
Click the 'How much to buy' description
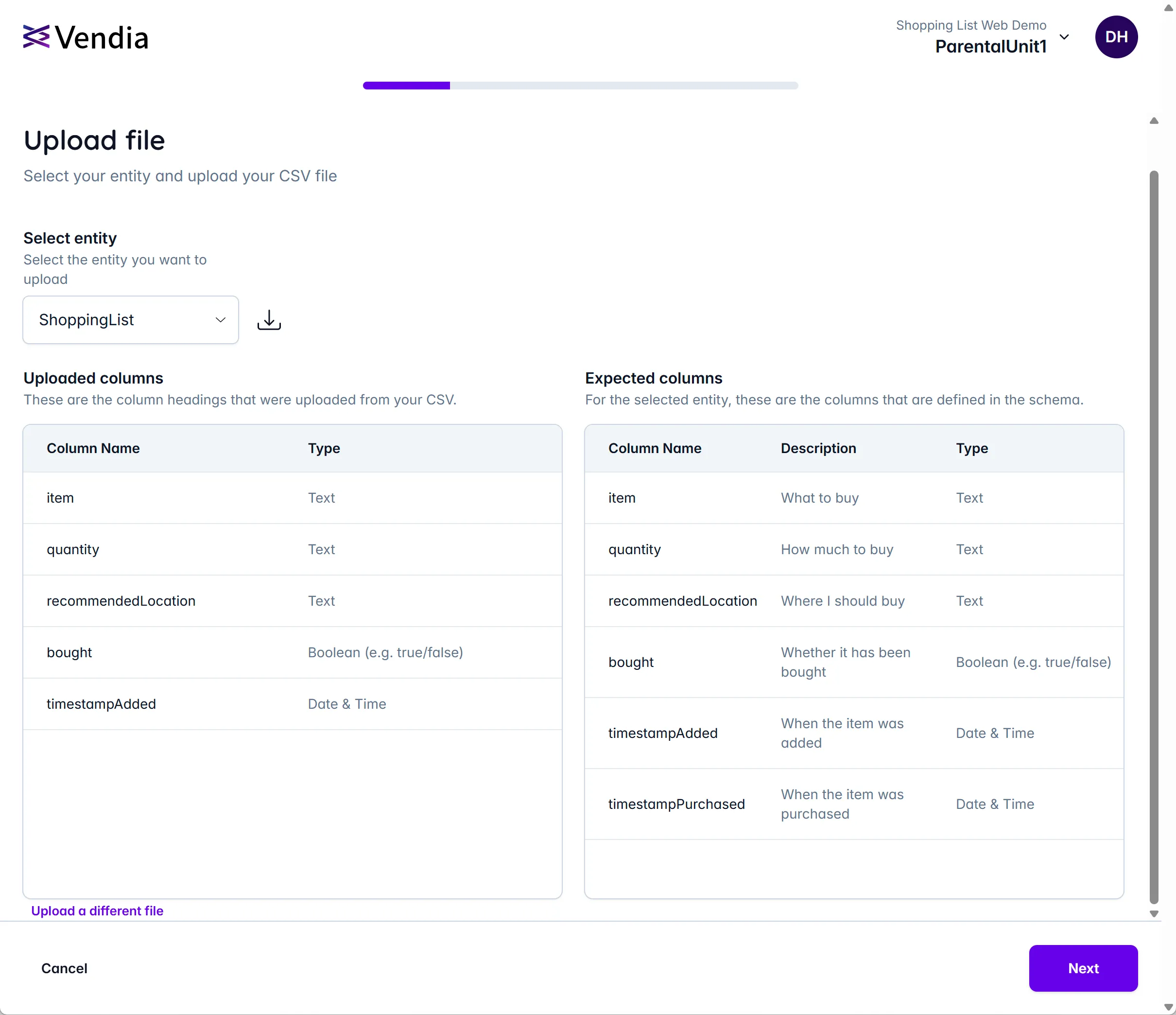(x=837, y=549)
